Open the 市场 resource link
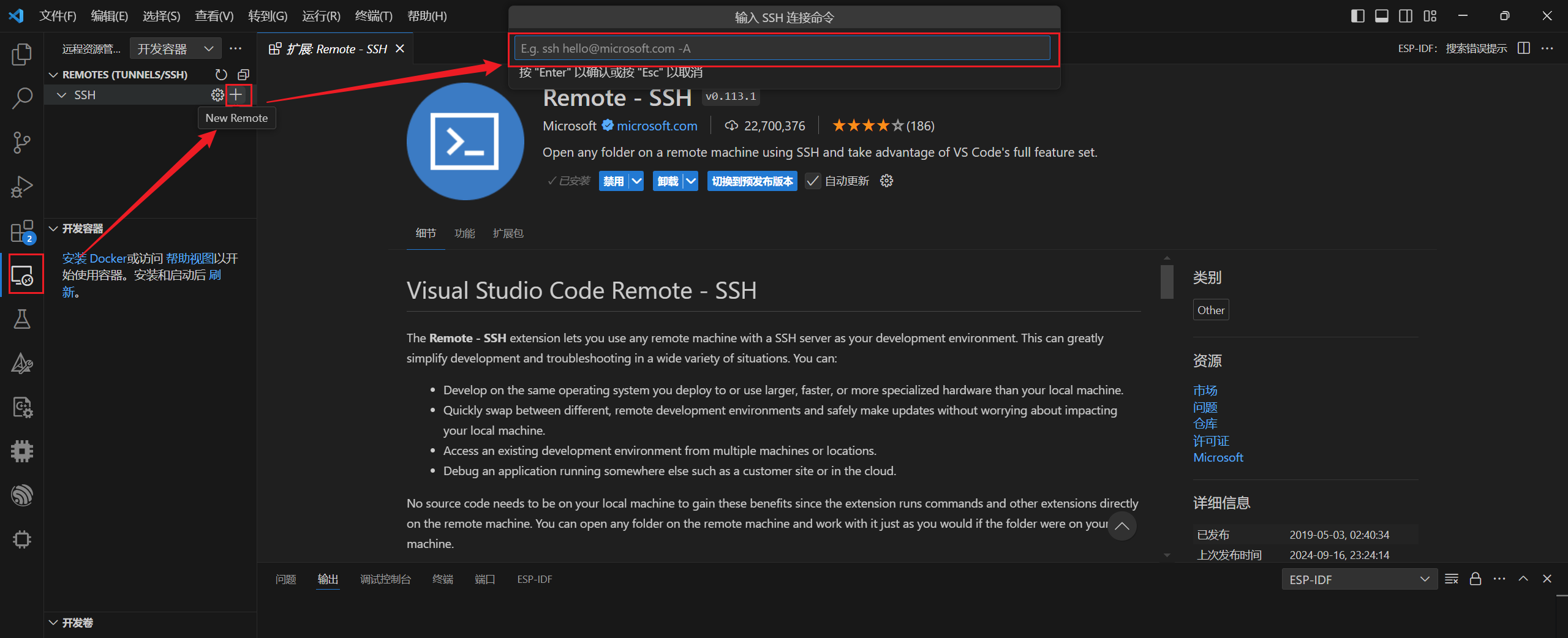1568x638 pixels. [1205, 390]
